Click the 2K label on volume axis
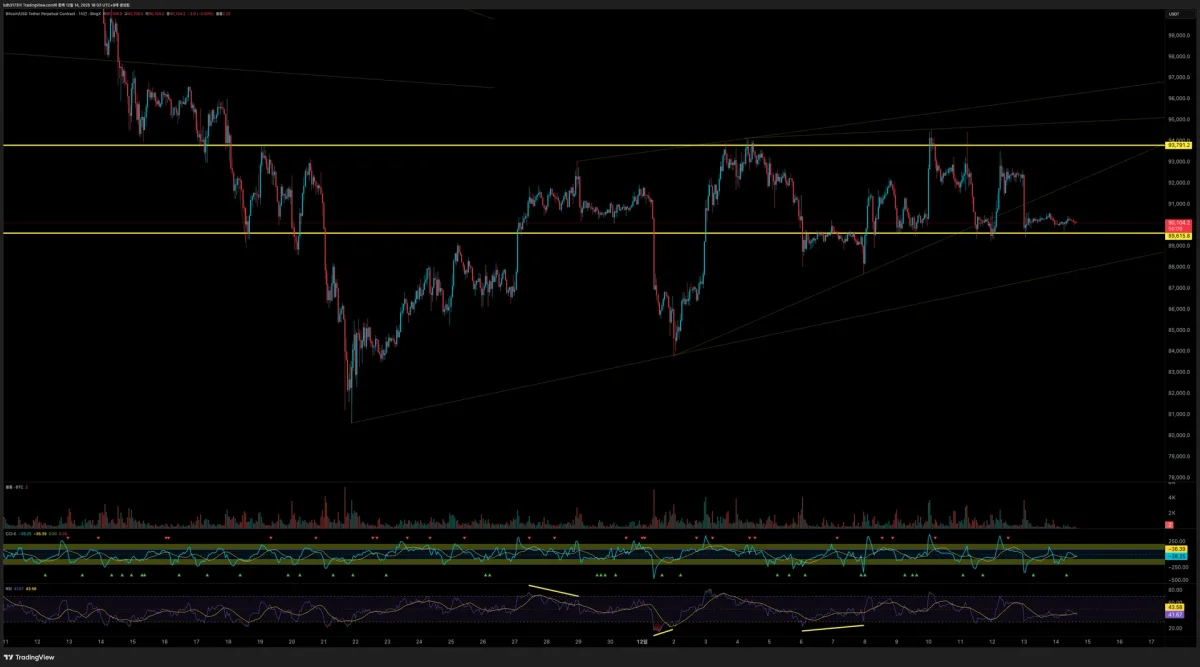 1170,511
